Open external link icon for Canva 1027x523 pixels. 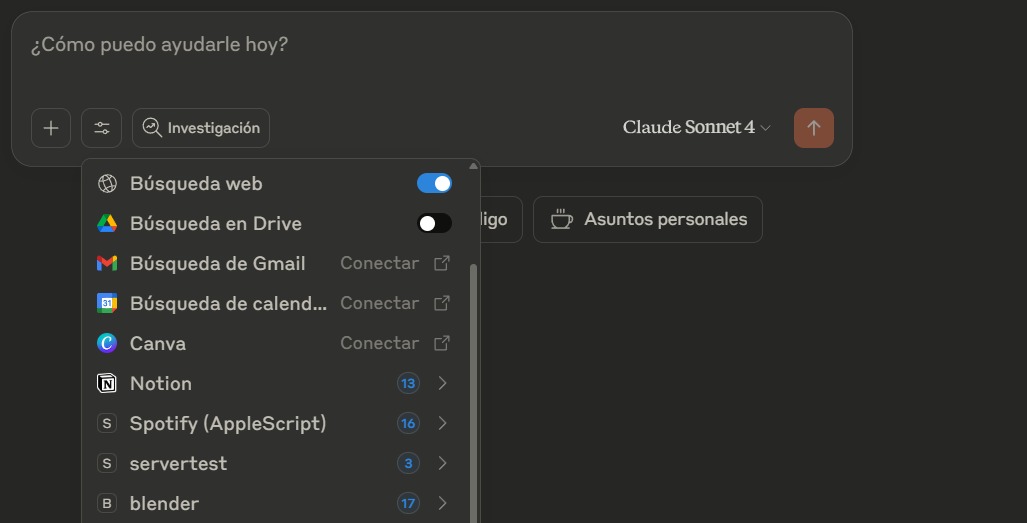[442, 343]
